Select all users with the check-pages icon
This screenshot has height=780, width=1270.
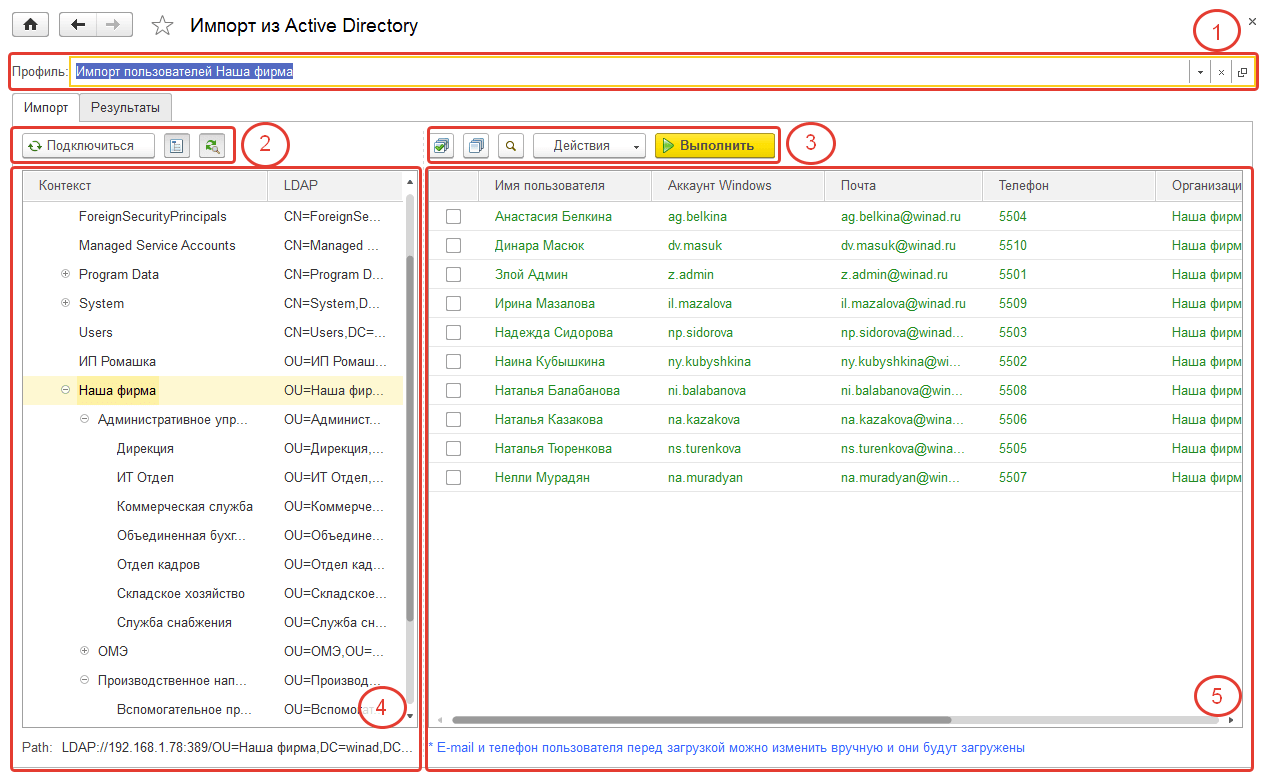point(442,145)
